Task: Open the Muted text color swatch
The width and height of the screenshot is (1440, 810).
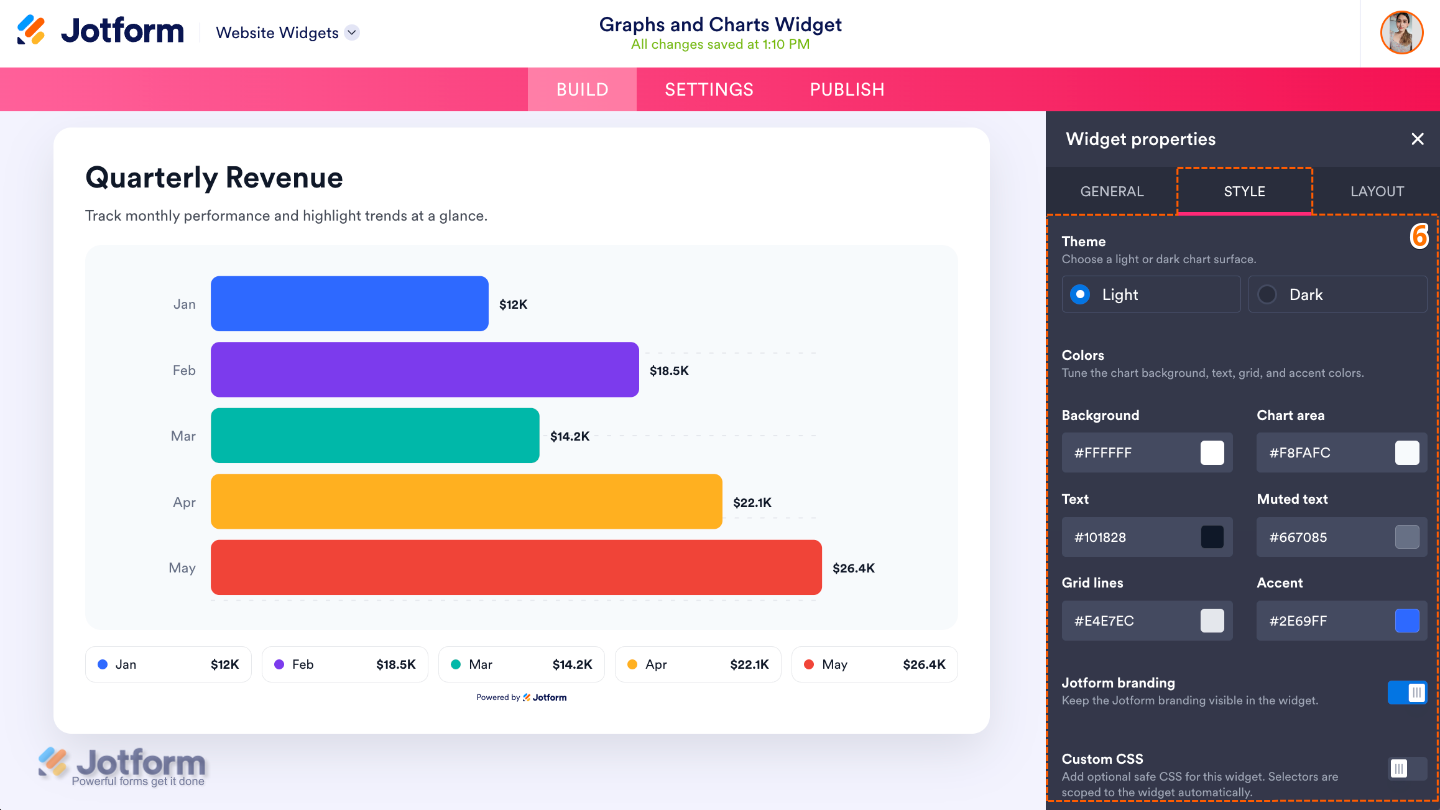Action: click(1407, 537)
